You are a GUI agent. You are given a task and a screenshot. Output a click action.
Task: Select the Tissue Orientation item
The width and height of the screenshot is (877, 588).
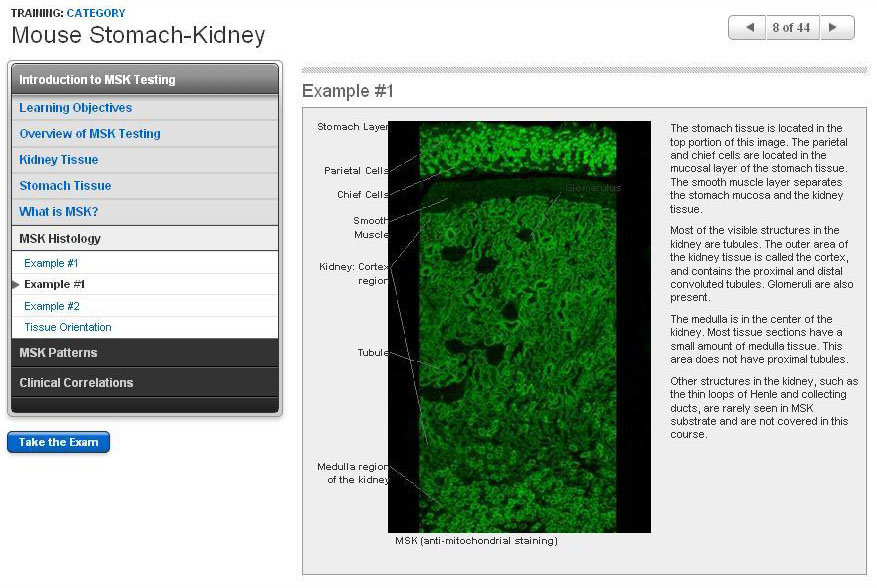67,327
